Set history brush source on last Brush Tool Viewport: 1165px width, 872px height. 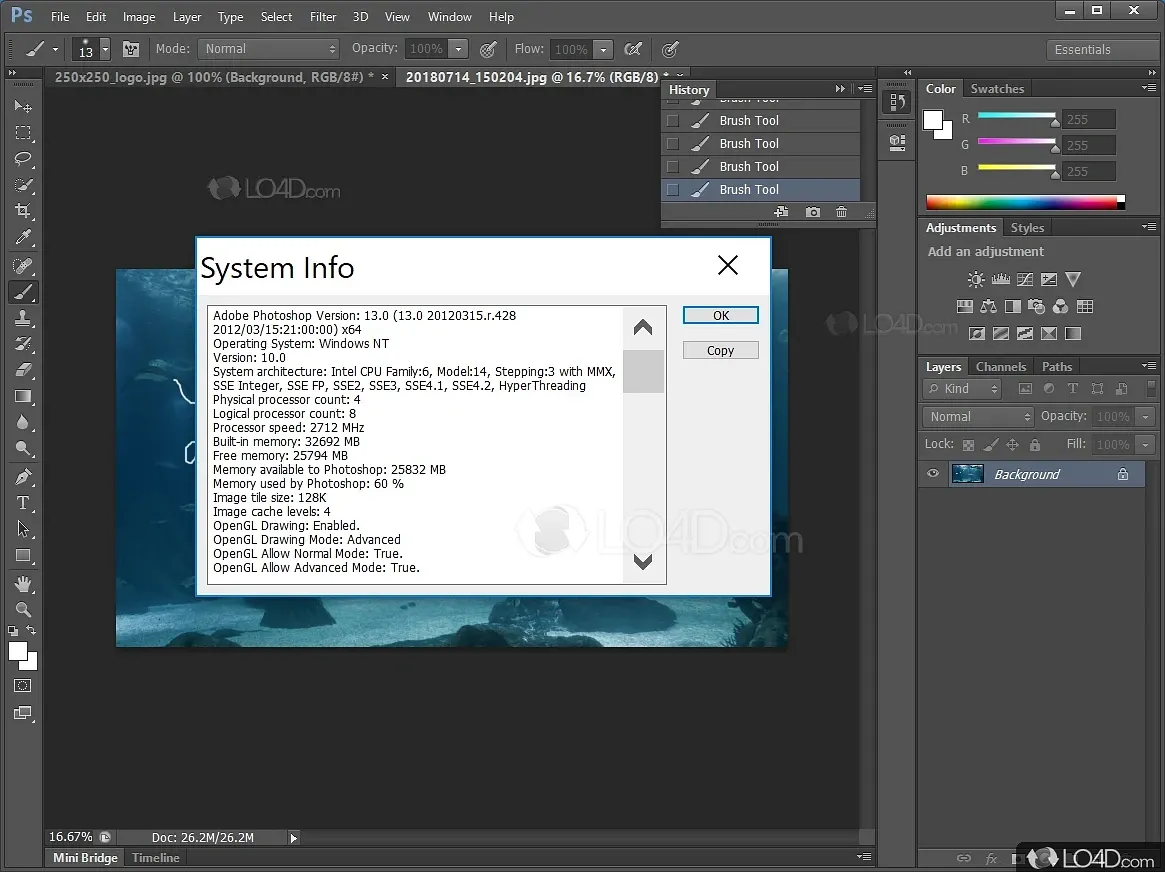pyautogui.click(x=673, y=189)
